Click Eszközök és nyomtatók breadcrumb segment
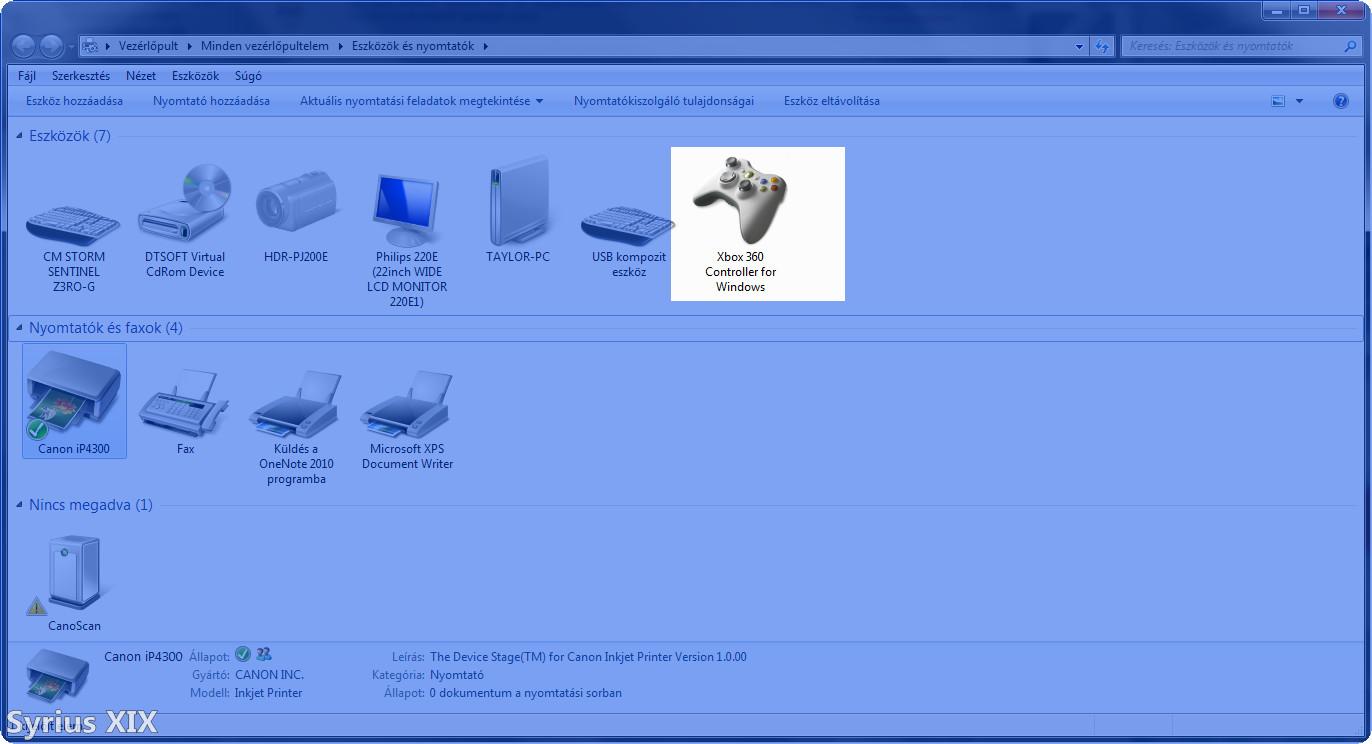 point(414,46)
